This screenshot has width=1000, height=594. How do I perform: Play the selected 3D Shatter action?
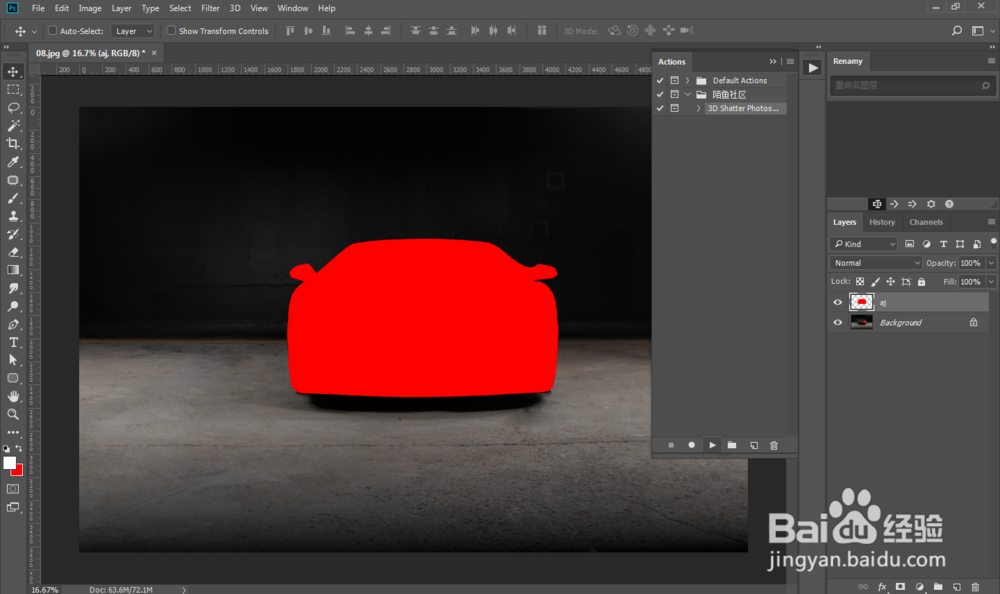(x=712, y=444)
